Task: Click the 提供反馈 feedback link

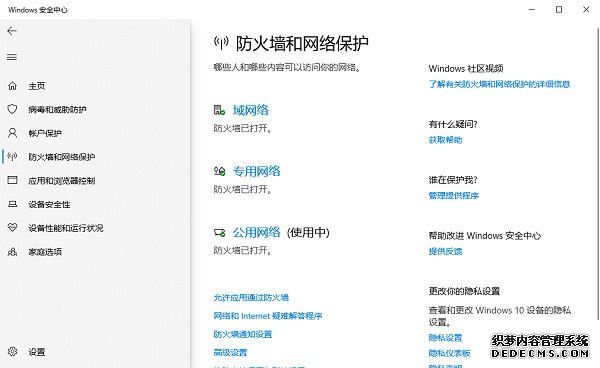Action: (x=445, y=251)
